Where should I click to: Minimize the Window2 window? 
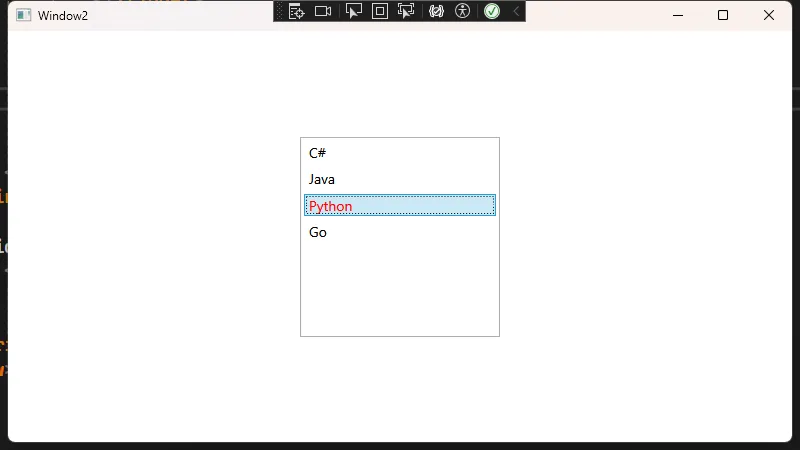click(677, 15)
